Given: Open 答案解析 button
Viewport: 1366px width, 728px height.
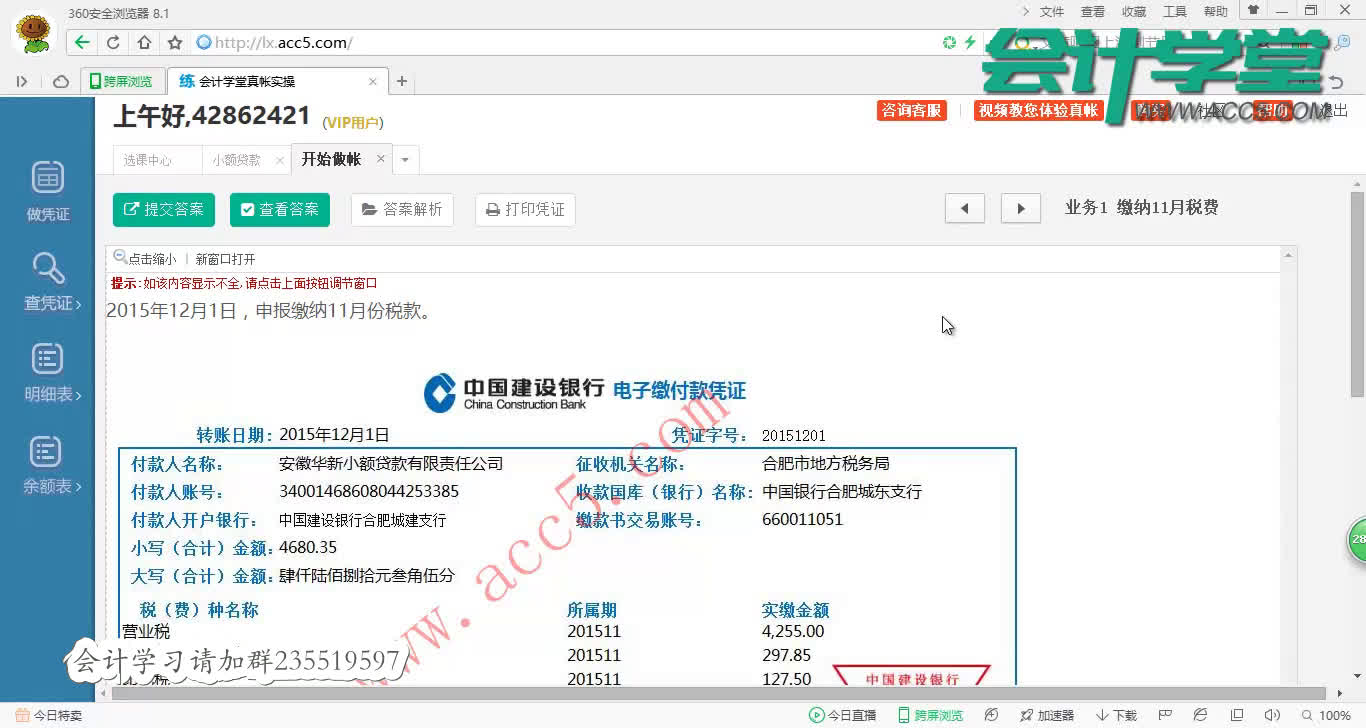Looking at the screenshot, I should tap(402, 209).
